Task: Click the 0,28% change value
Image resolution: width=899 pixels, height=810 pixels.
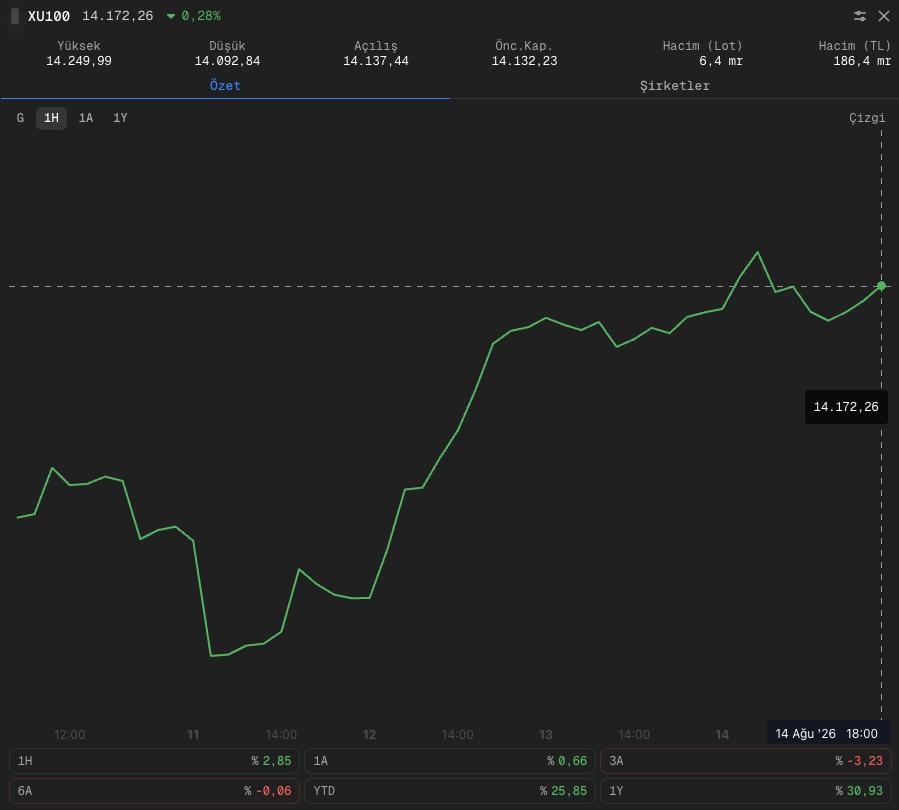Action: 201,16
